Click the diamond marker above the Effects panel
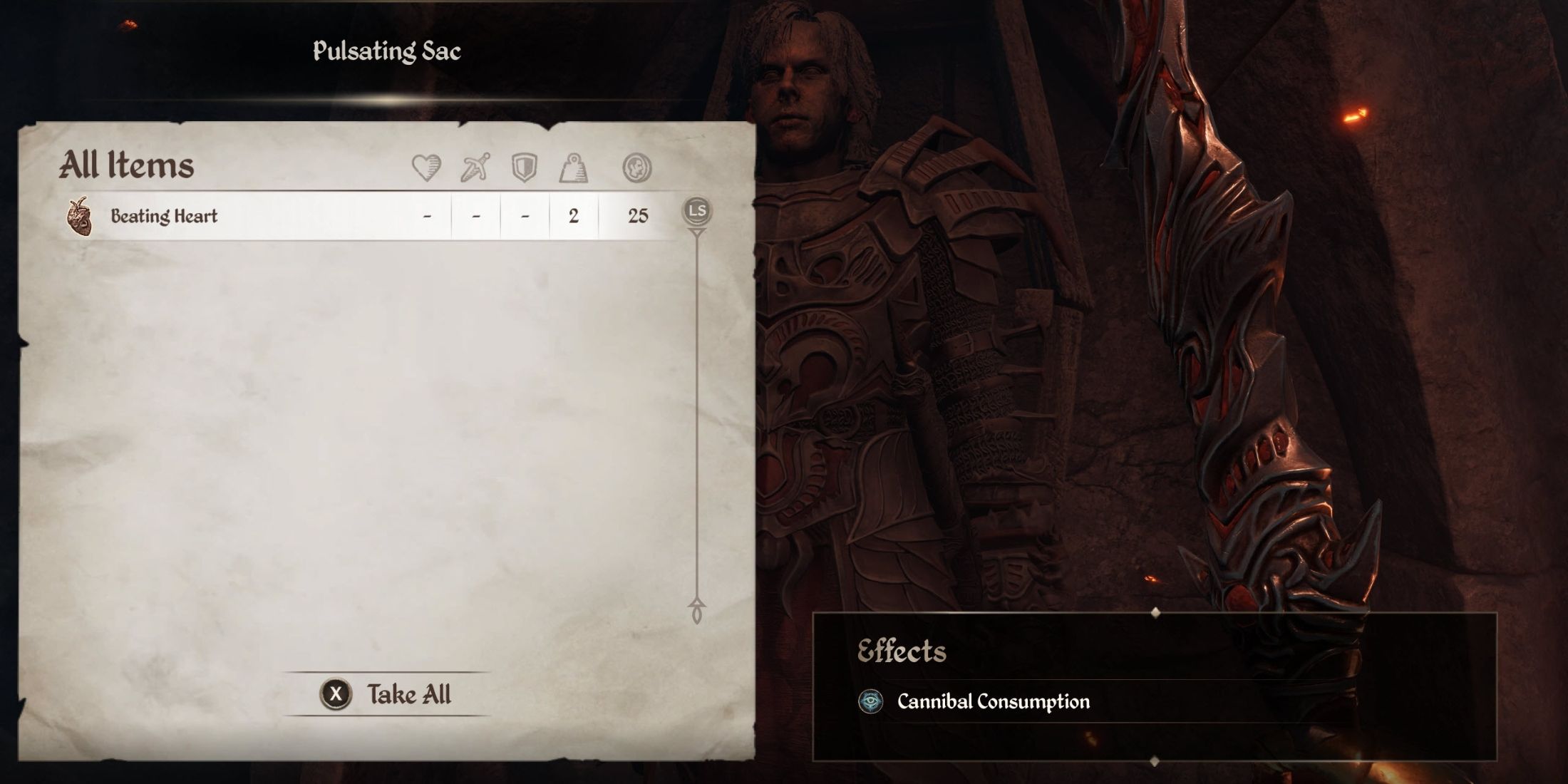The image size is (1568, 784). point(1155,612)
